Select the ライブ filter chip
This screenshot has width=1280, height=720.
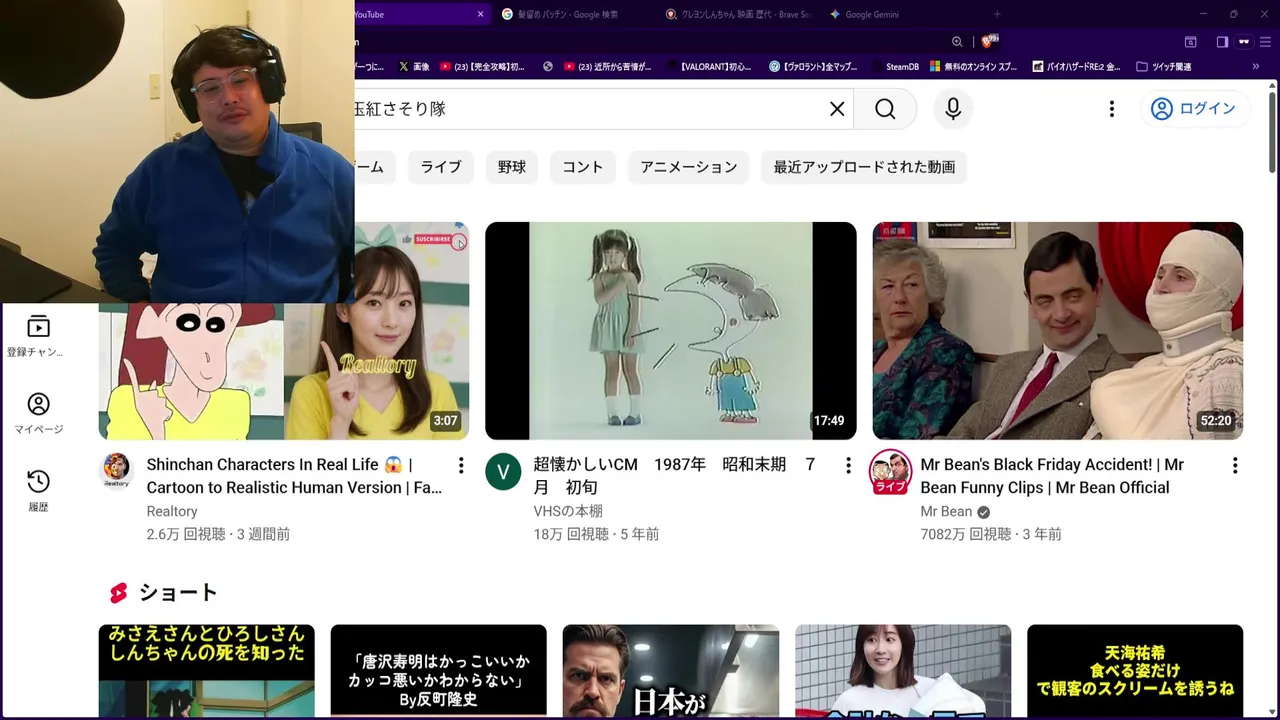coord(441,167)
